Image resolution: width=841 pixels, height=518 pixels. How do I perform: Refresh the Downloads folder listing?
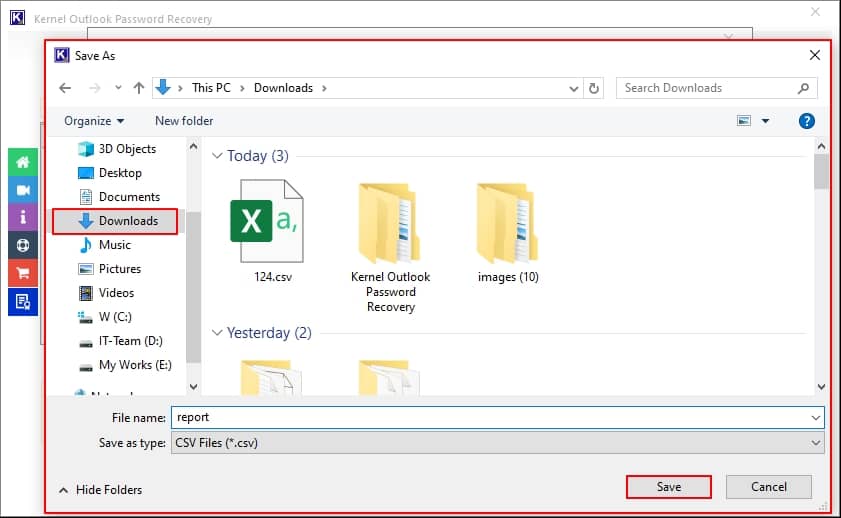[x=595, y=88]
